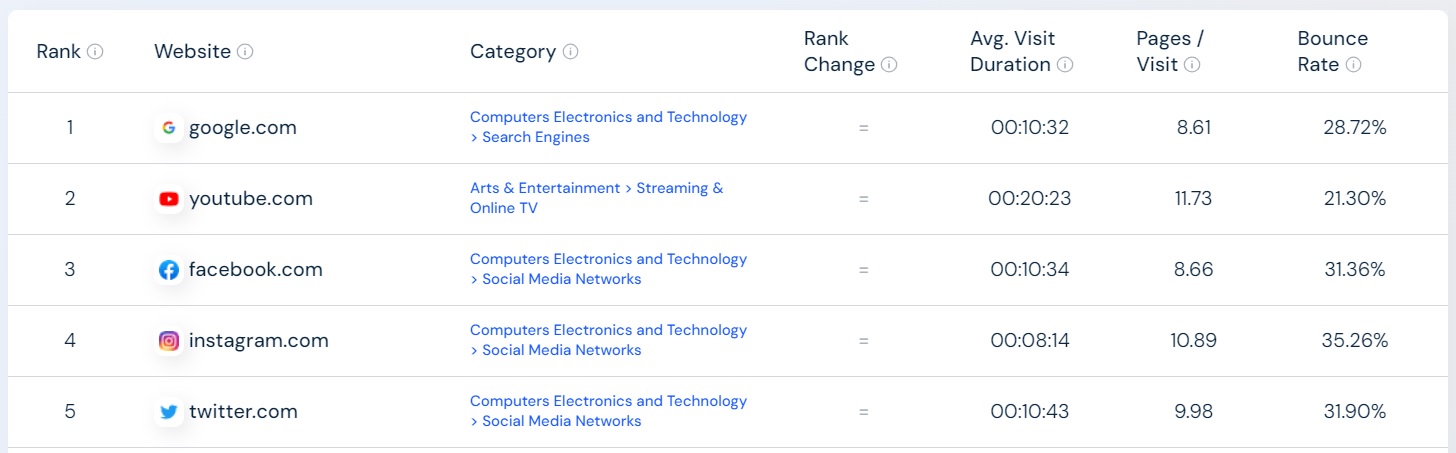1456x453 pixels.
Task: Click info icon beside Bounce Rate
Action: pyautogui.click(x=1353, y=65)
